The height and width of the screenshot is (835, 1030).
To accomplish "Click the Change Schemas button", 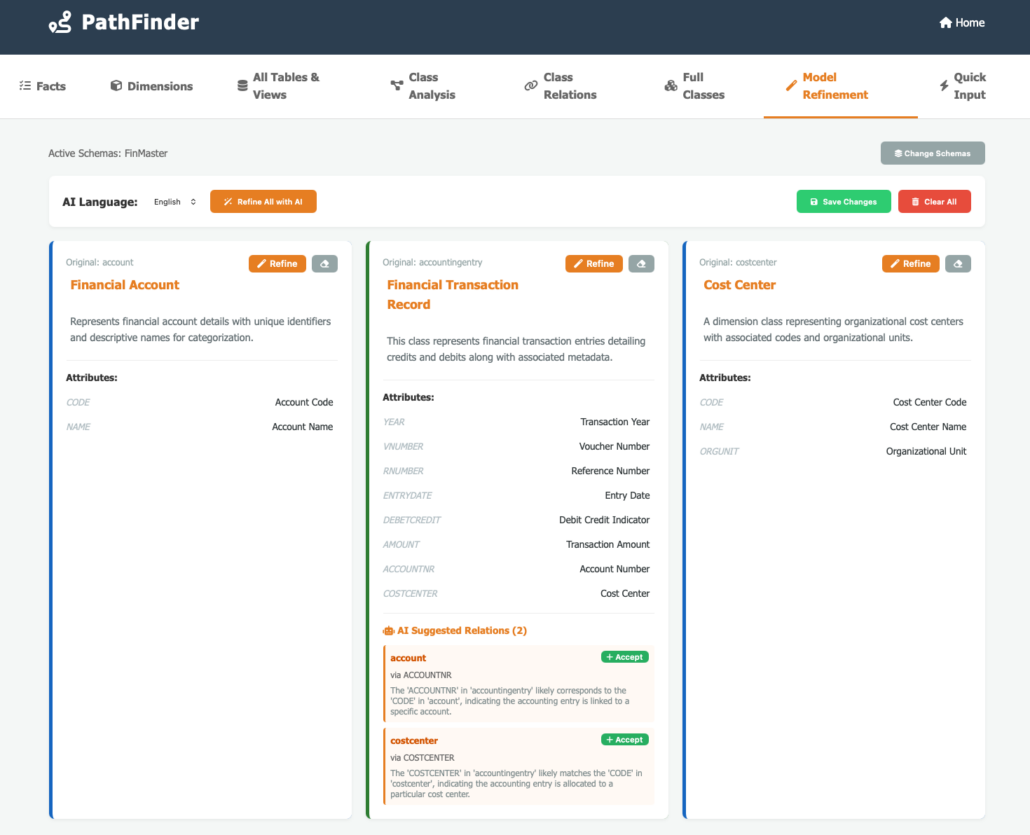I will (x=932, y=153).
